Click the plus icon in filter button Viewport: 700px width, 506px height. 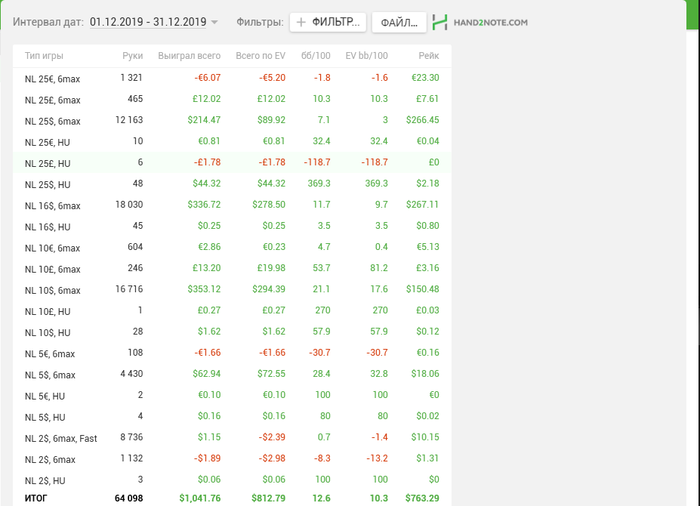301,22
